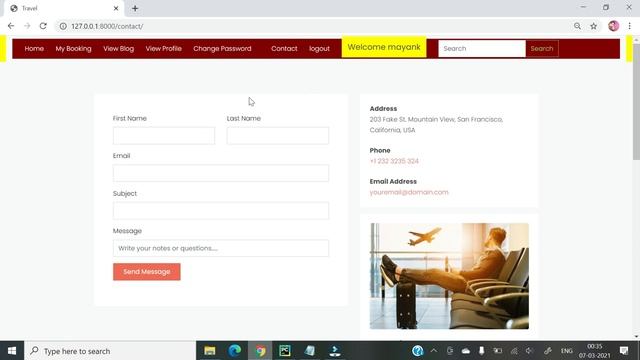Click the street address text
This screenshot has height=360, width=640.
436,125
